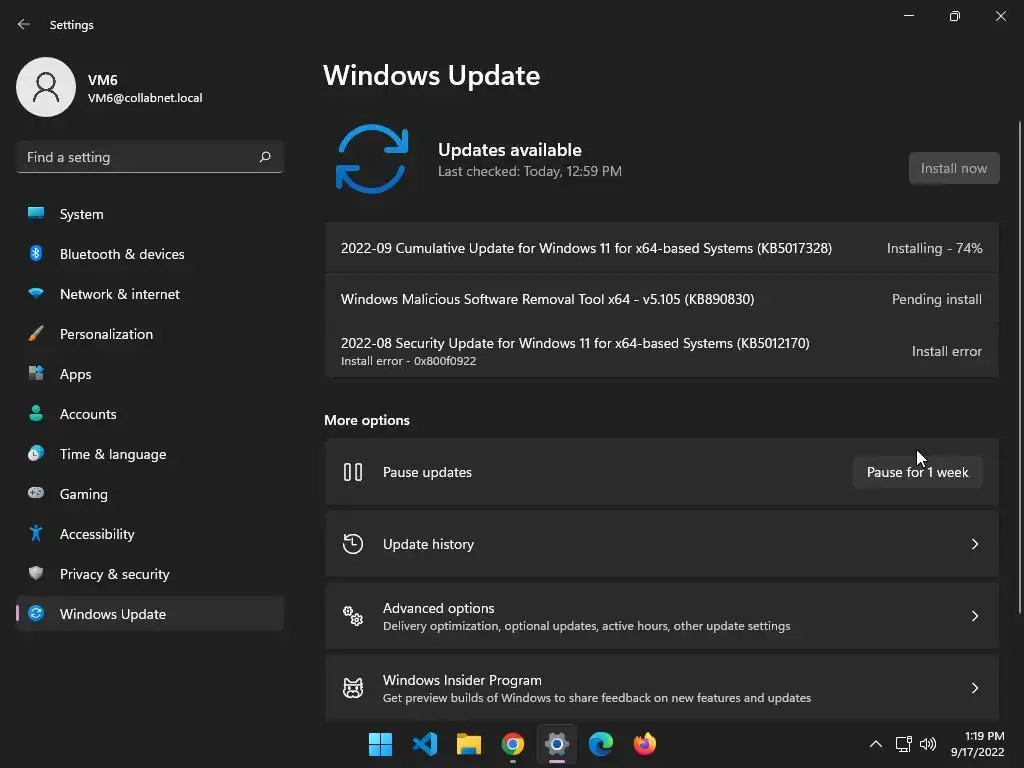Click the Windows Insider cat icon
This screenshot has width=1024, height=768.
click(353, 688)
